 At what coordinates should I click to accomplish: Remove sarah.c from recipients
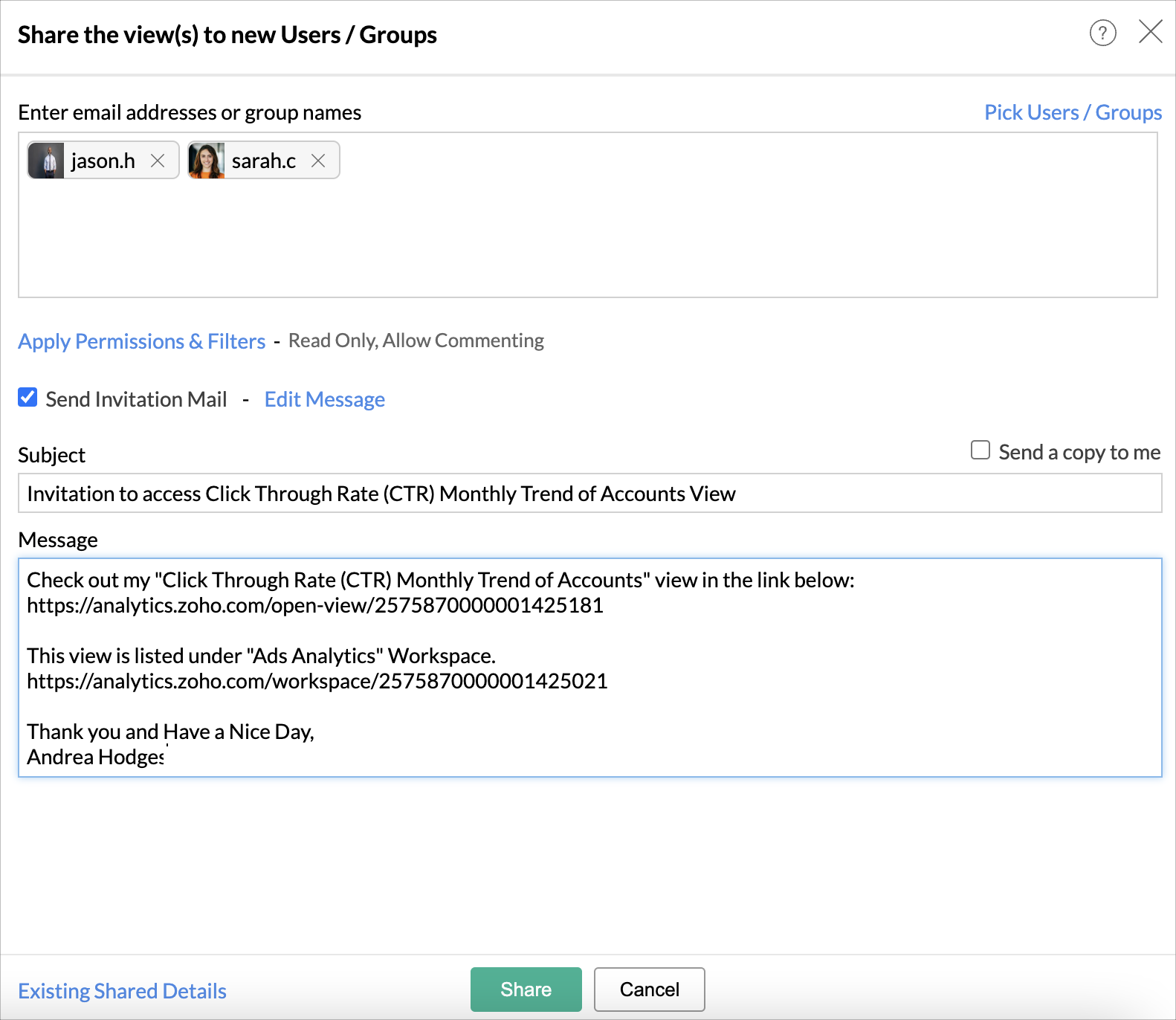318,161
